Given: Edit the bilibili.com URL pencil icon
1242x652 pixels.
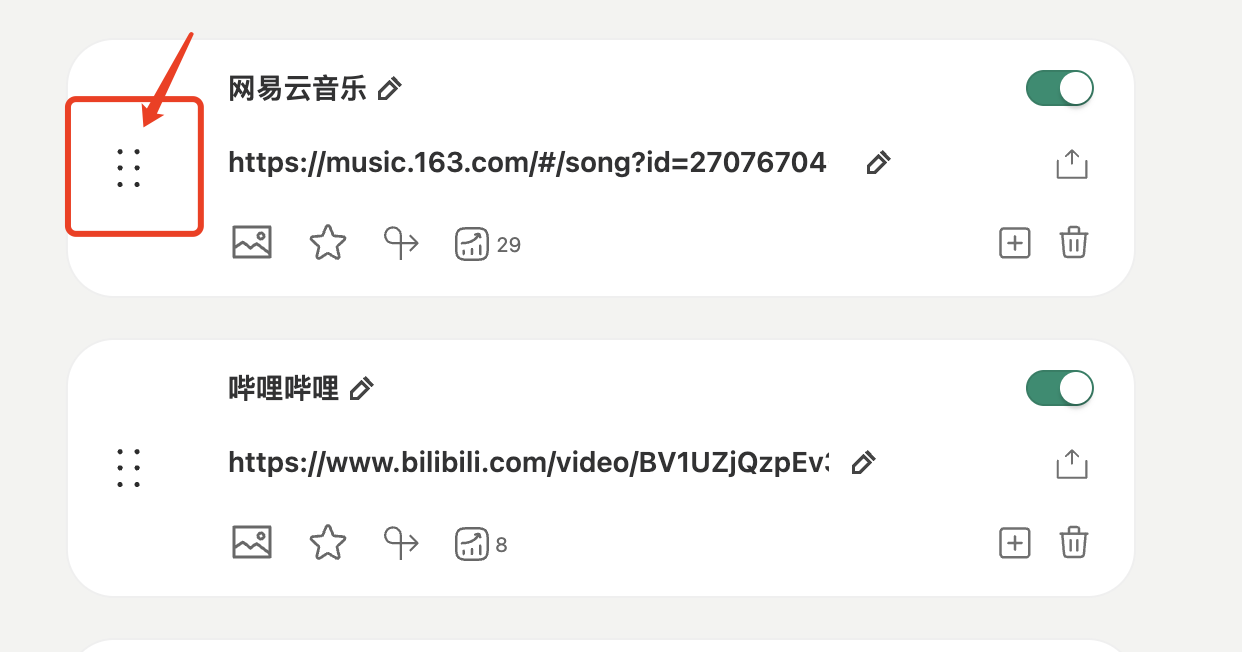Looking at the screenshot, I should coord(864,462).
